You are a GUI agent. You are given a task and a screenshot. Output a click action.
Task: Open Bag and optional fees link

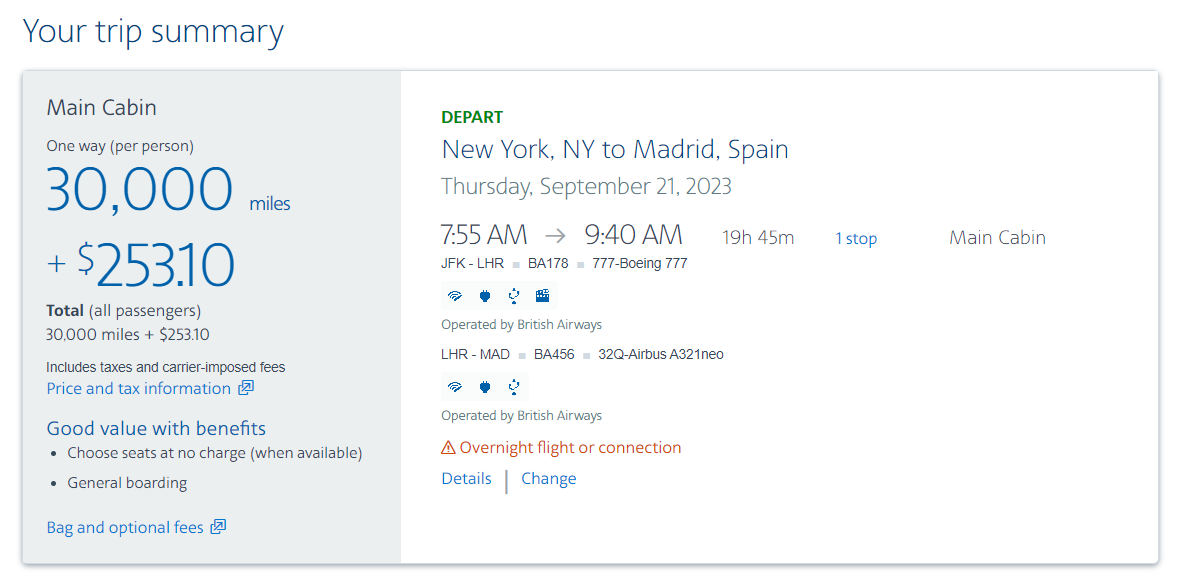click(x=125, y=527)
